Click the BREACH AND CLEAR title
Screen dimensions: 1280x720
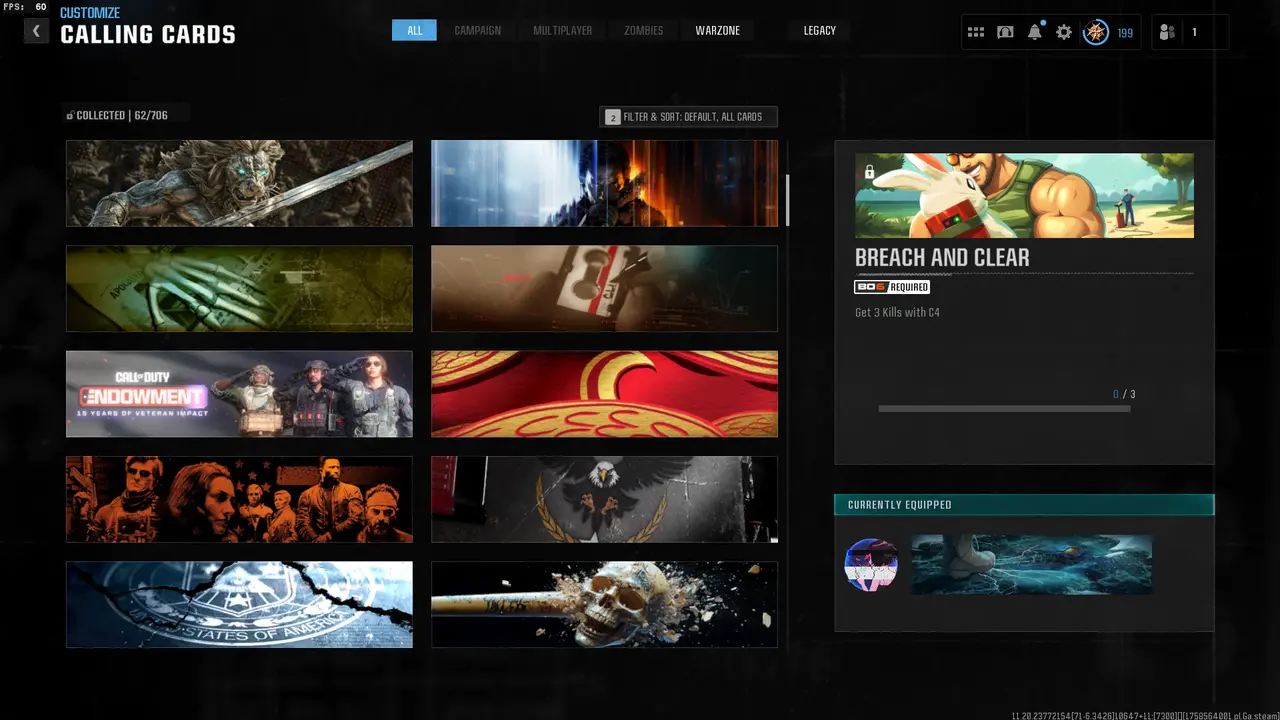click(x=942, y=257)
